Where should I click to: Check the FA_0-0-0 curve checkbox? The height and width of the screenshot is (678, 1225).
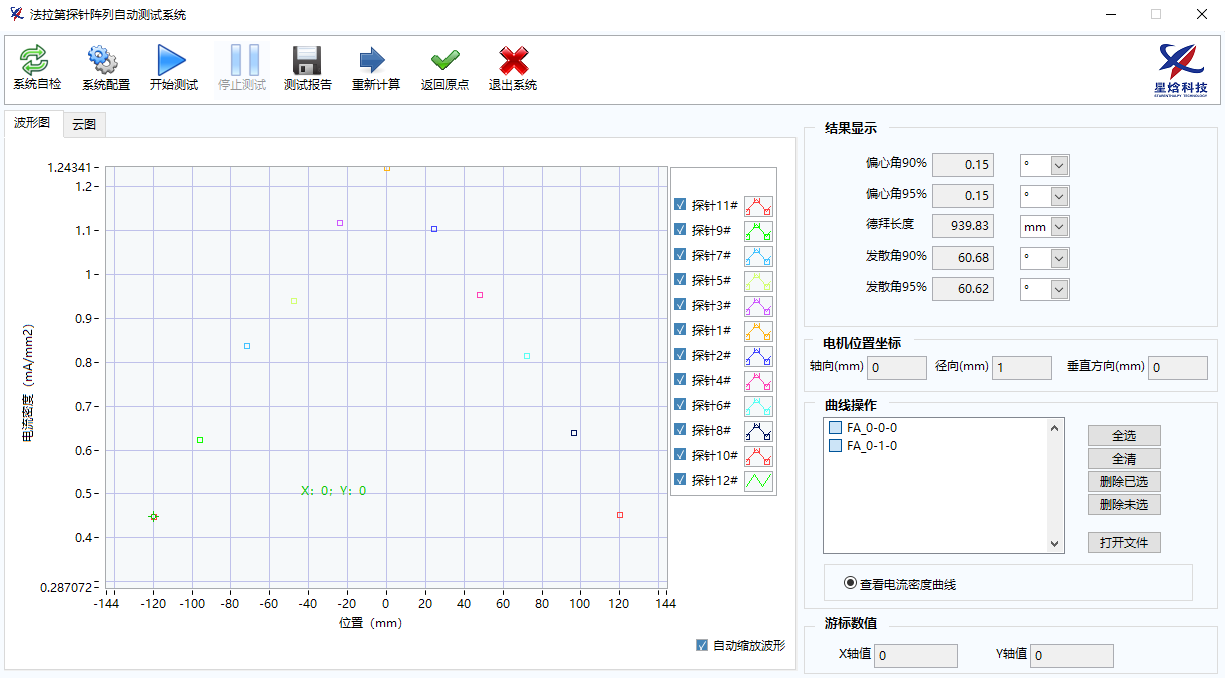(x=836, y=428)
